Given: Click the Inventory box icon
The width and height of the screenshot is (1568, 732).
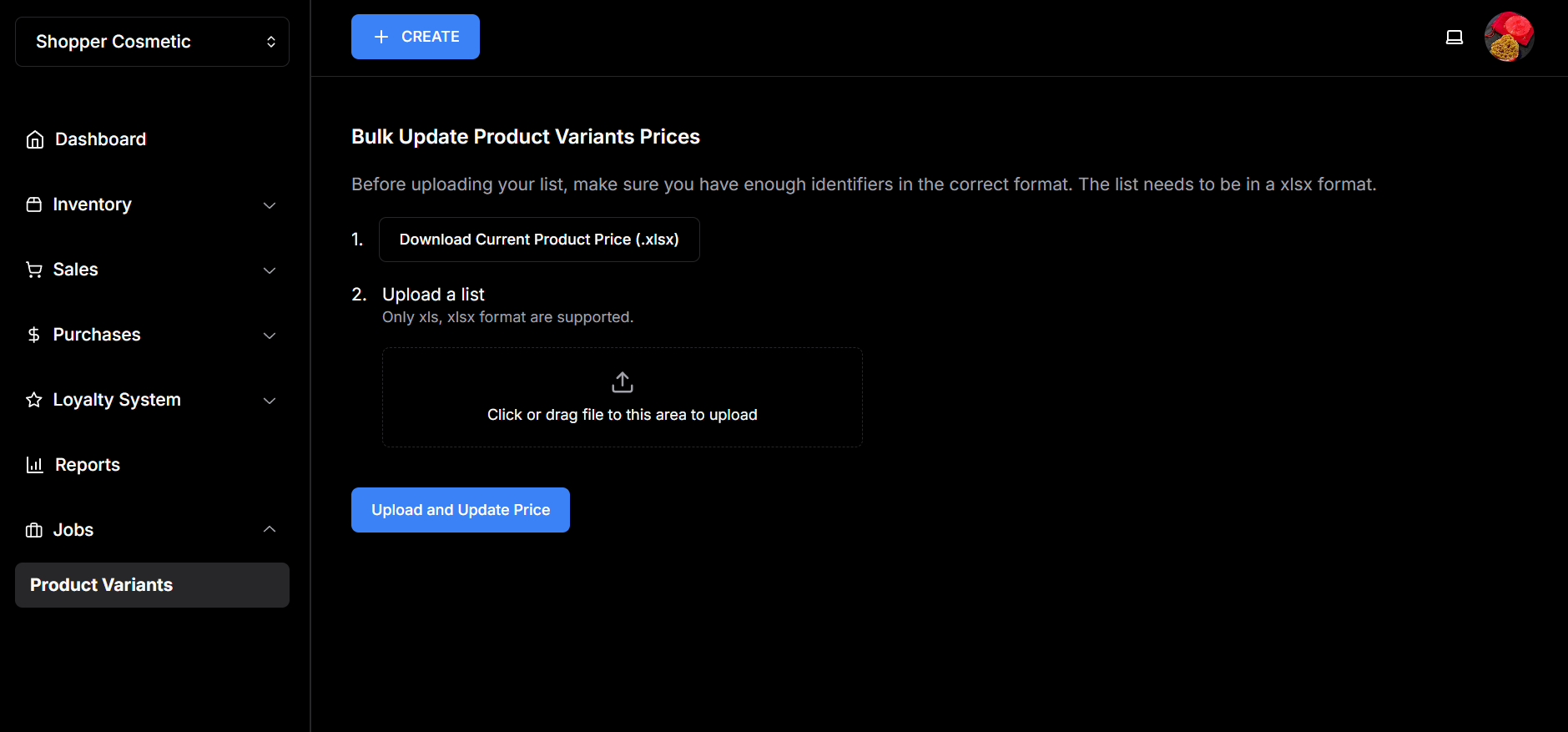Looking at the screenshot, I should [34, 204].
